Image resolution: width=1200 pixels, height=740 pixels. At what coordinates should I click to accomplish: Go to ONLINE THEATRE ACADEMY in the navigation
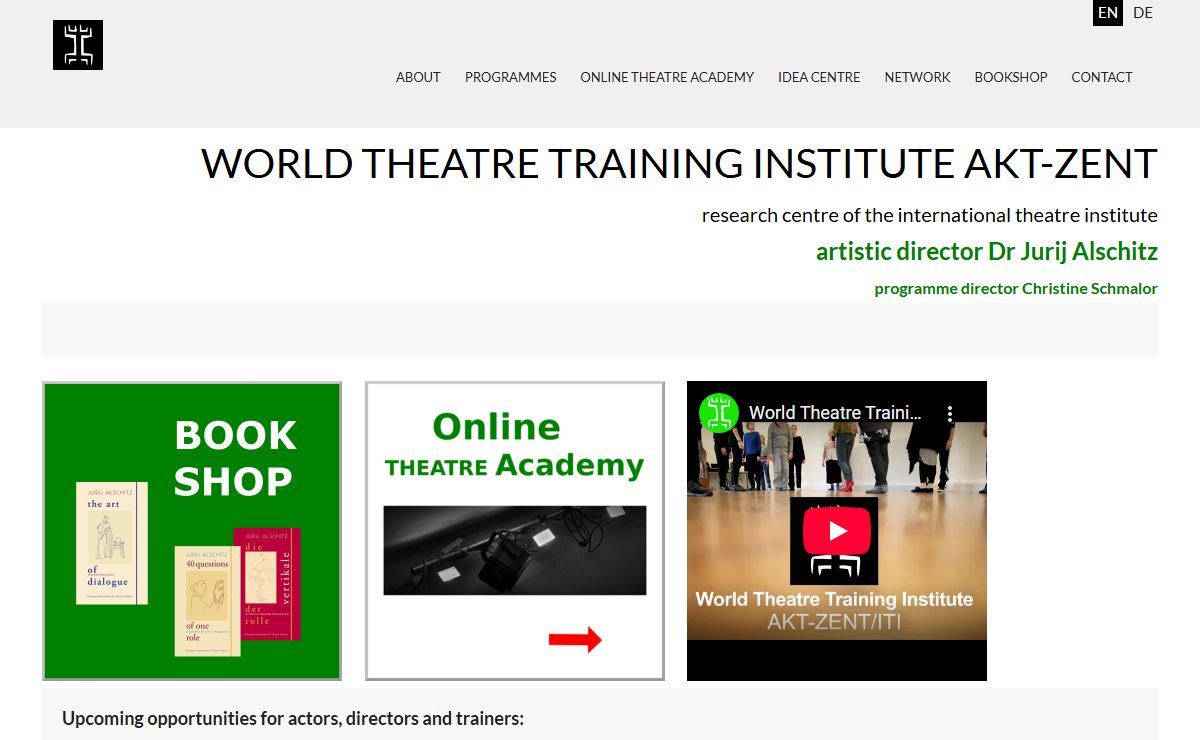(x=667, y=77)
